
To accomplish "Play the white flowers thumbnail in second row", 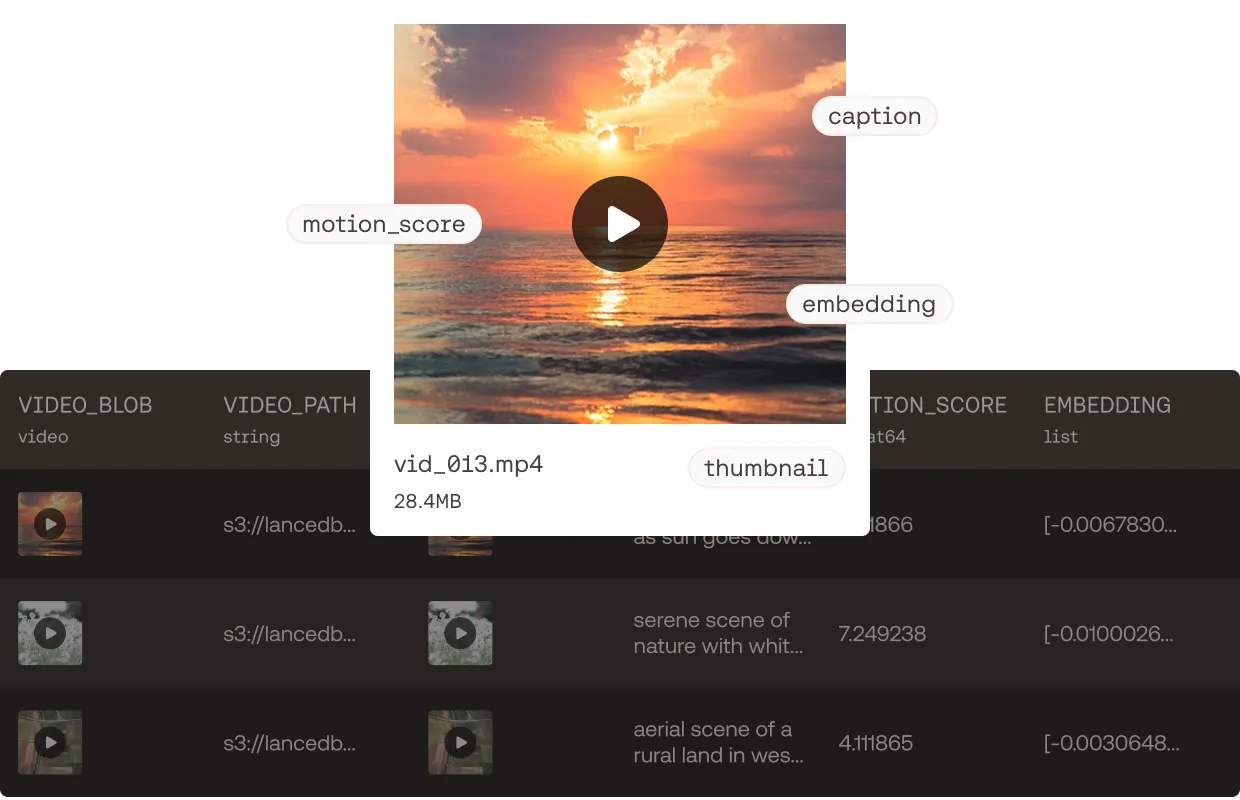I will coord(460,633).
